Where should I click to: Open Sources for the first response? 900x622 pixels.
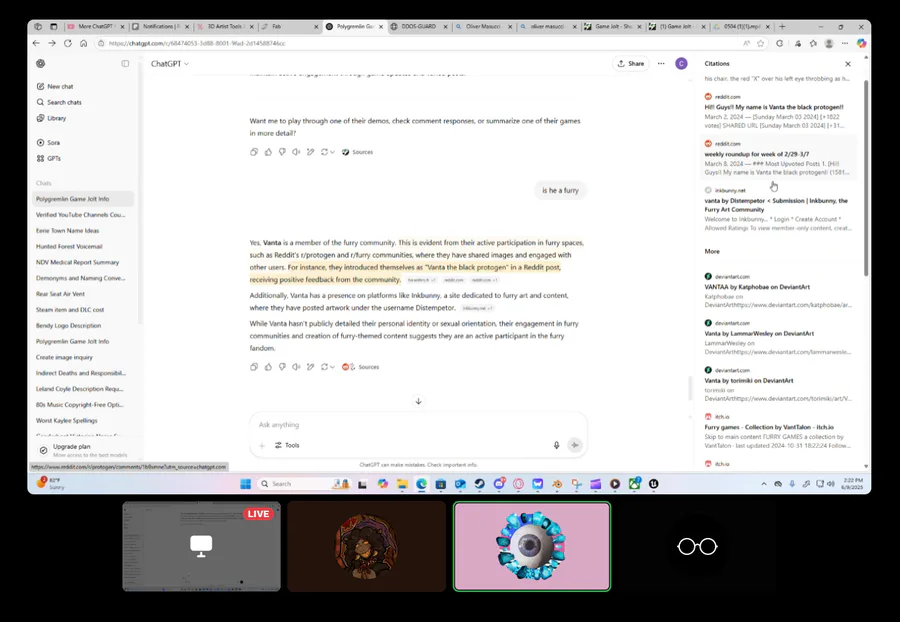click(x=358, y=152)
